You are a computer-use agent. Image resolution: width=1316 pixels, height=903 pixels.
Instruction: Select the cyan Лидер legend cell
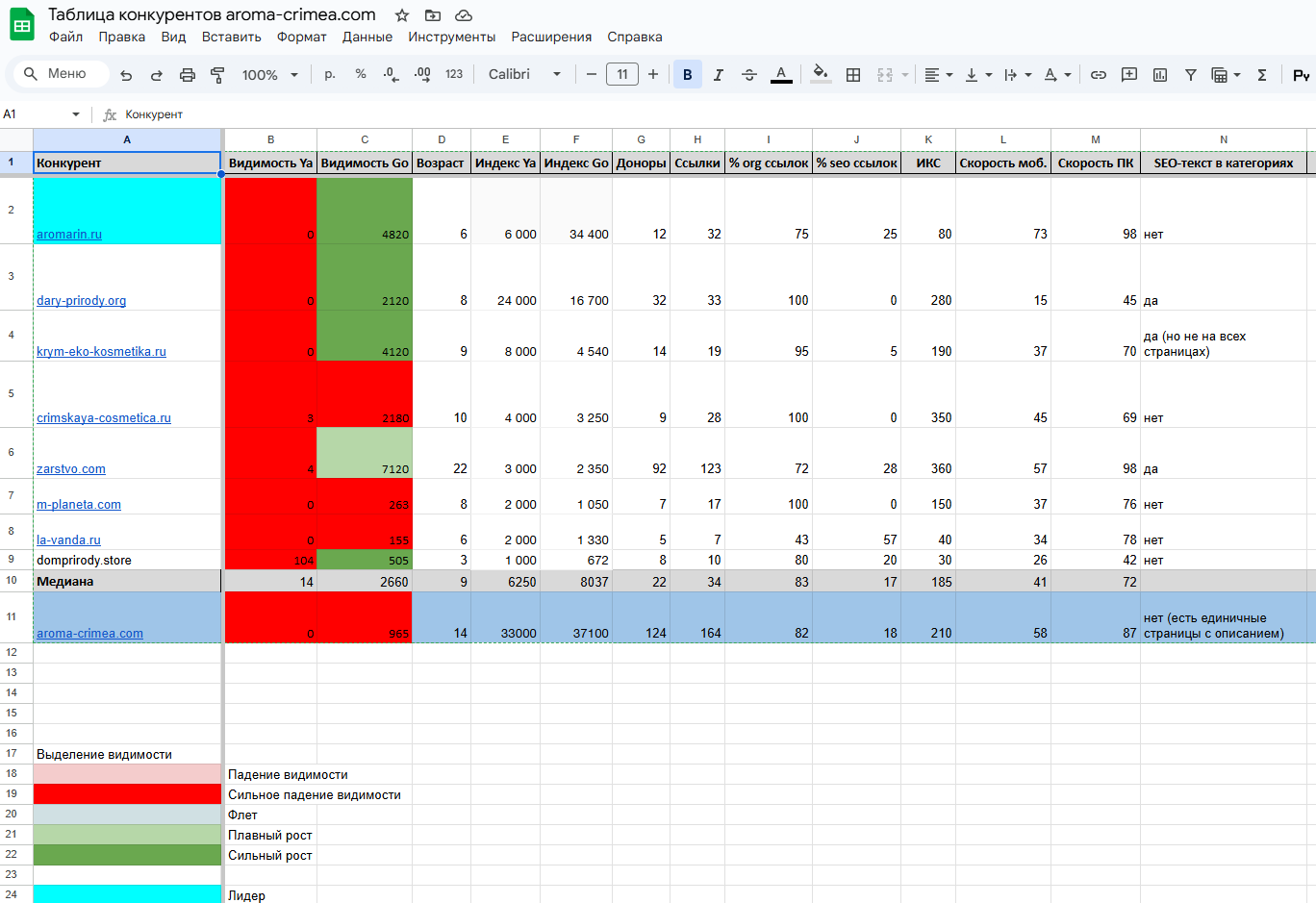[127, 894]
